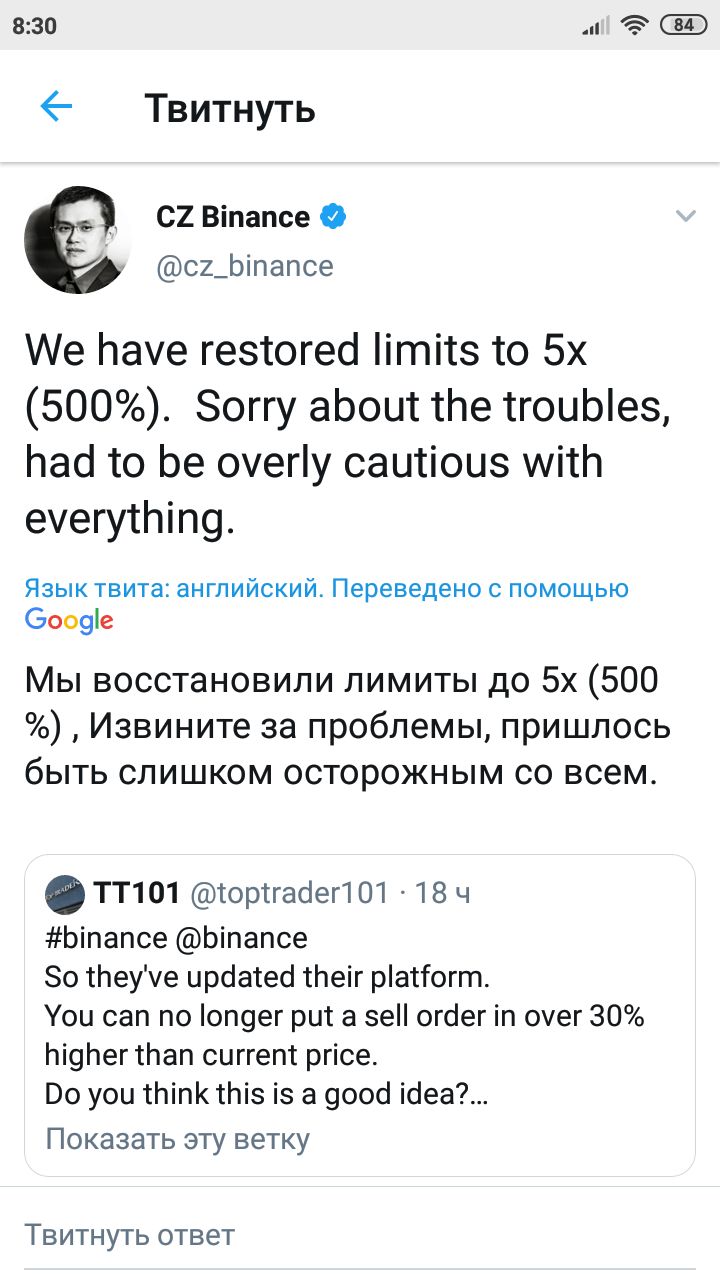Tap the "Твитнуть" header title
This screenshot has height=1280, width=720.
coord(230,108)
